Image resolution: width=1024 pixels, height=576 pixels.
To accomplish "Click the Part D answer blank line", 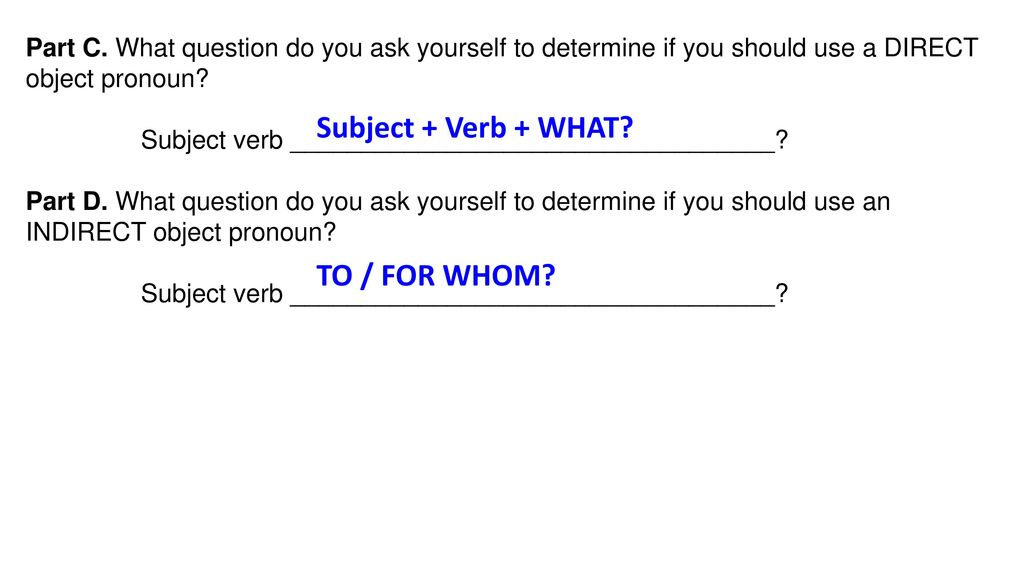I will 532,304.
